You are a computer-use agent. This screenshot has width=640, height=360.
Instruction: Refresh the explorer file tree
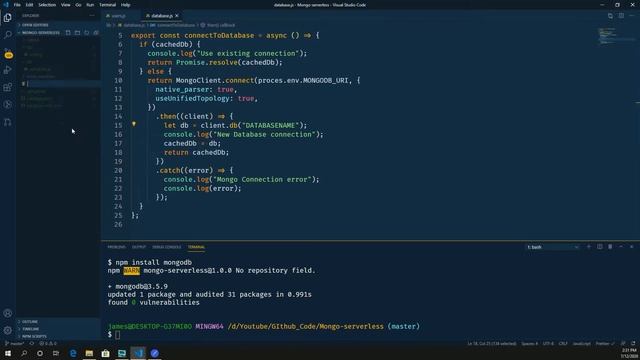click(87, 33)
